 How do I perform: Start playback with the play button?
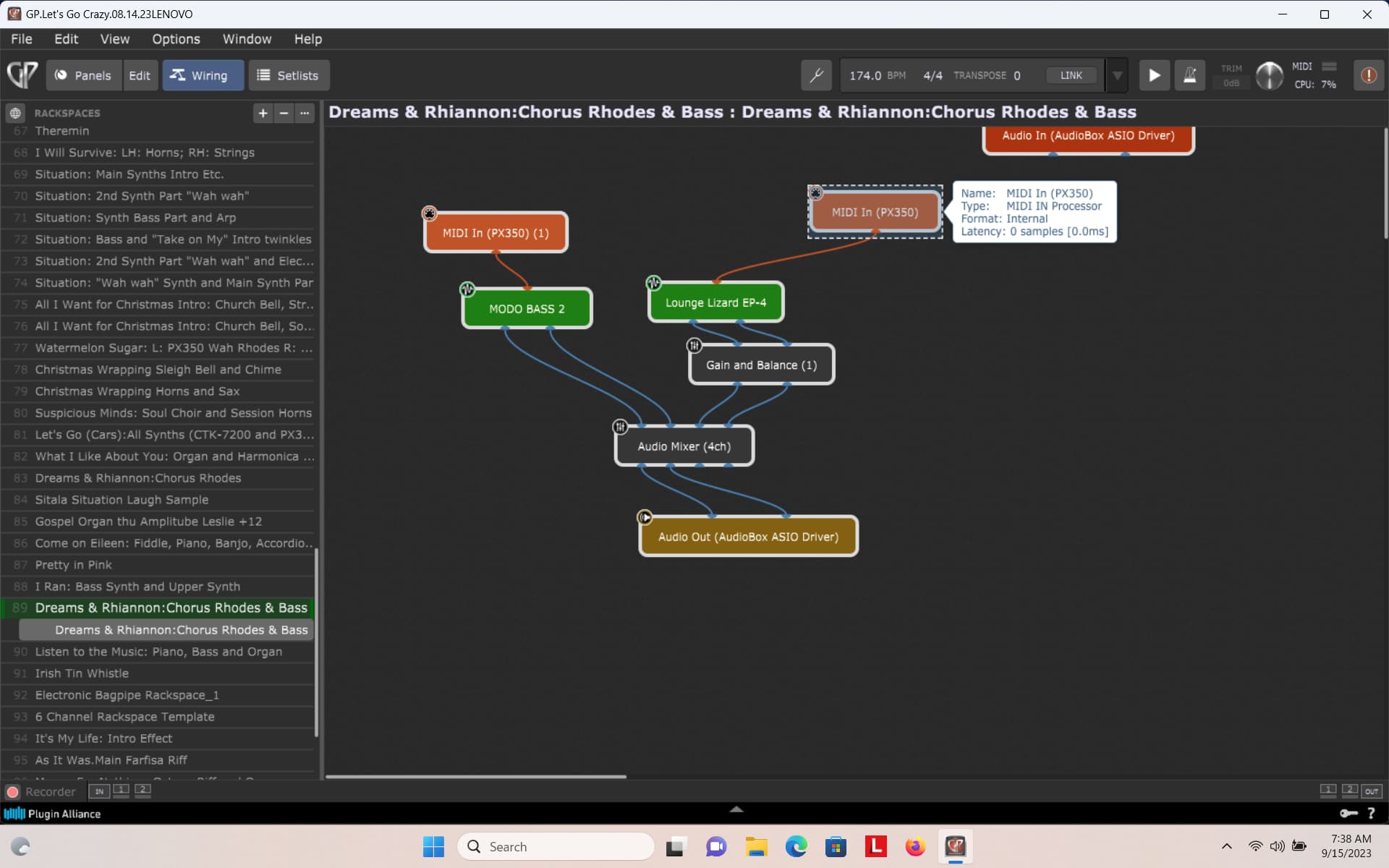coord(1155,75)
